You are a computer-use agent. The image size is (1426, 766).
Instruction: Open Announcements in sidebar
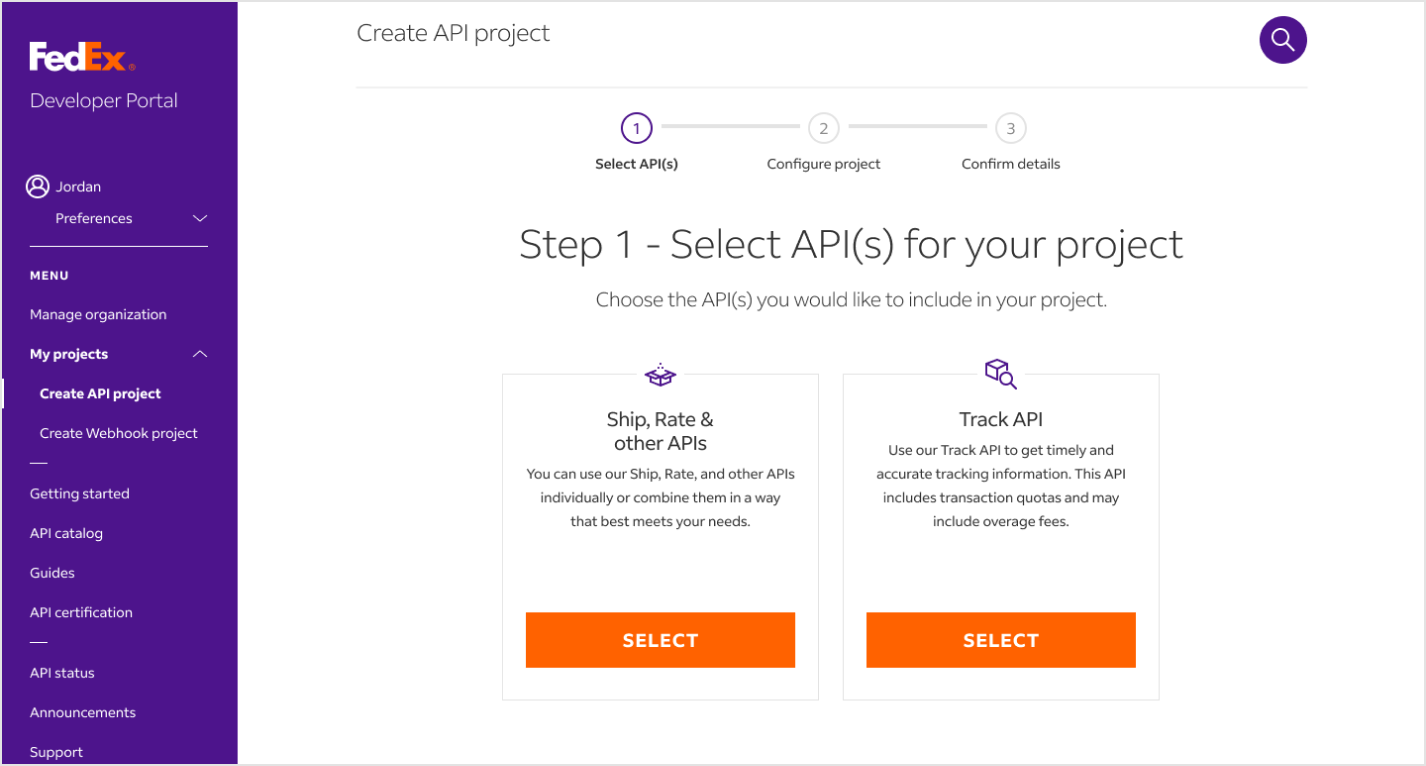[x=83, y=713]
